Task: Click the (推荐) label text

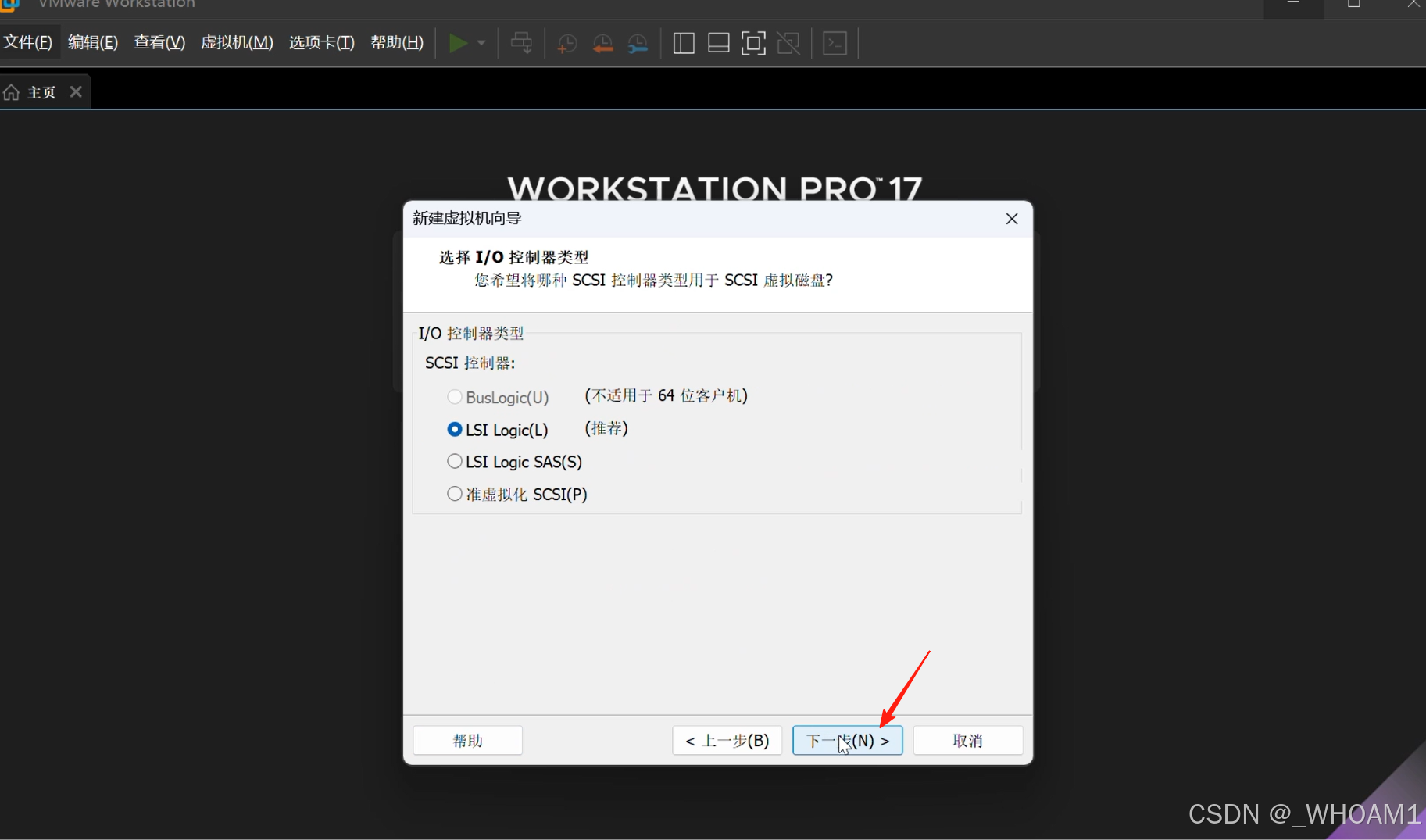Action: (x=606, y=429)
